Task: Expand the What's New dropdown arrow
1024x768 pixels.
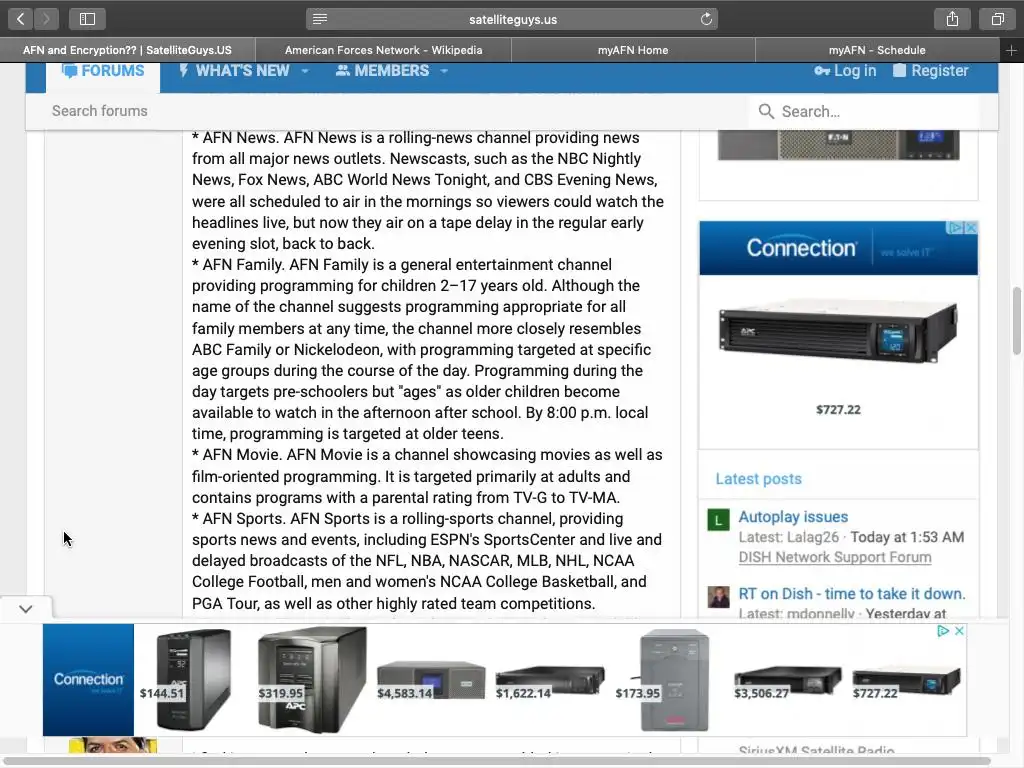Action: [x=305, y=71]
